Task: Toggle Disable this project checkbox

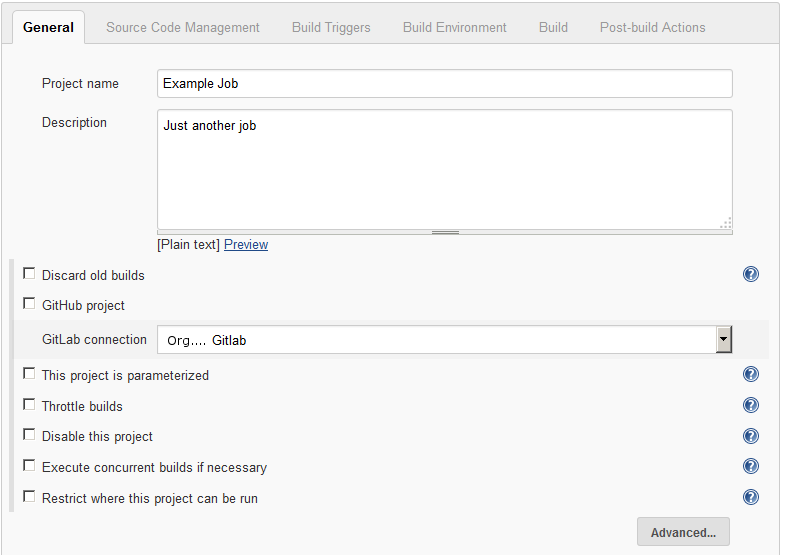Action: pos(29,435)
